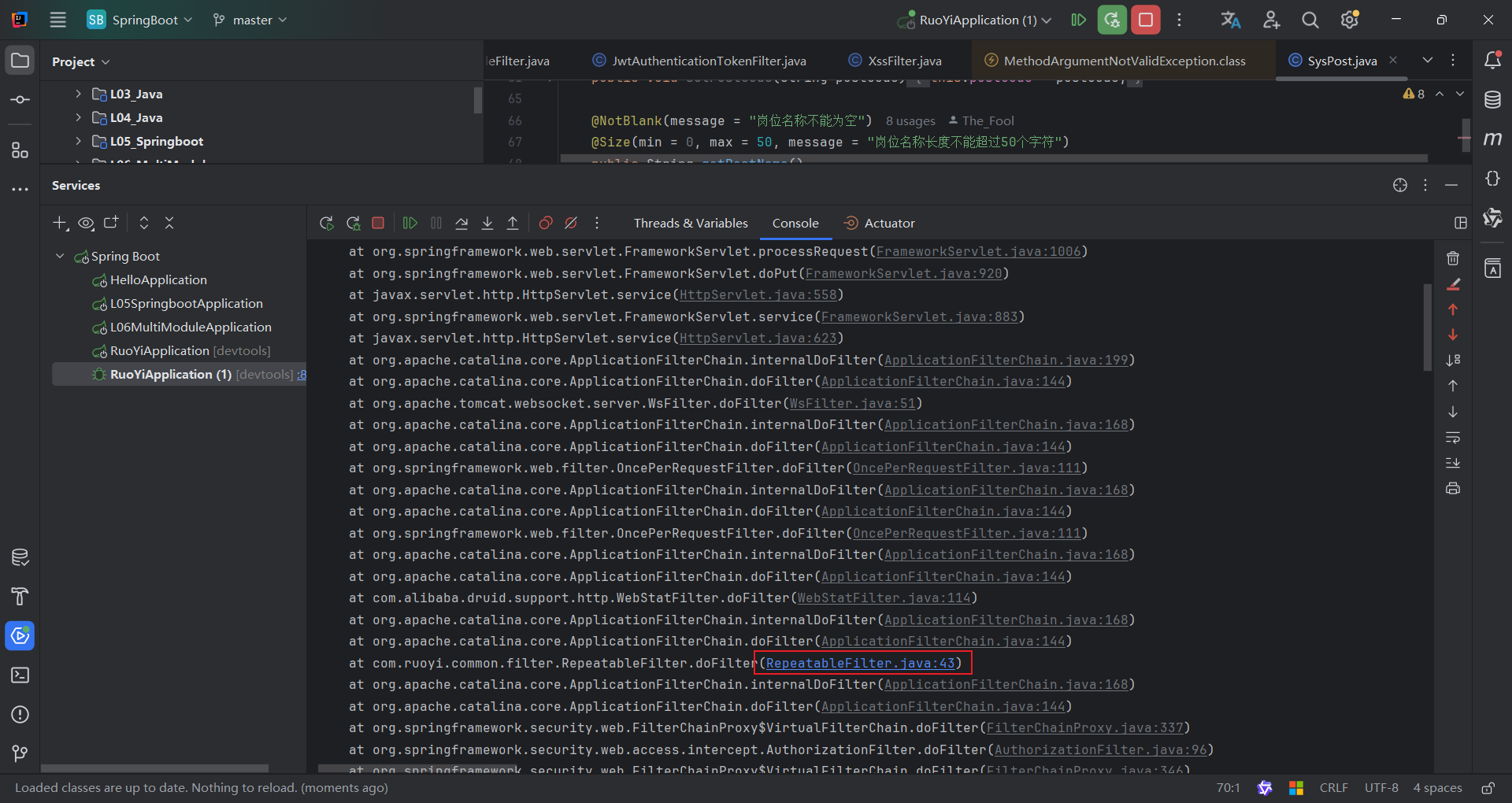Open the Structure tool window
This screenshot has width=1512, height=803.
20,150
